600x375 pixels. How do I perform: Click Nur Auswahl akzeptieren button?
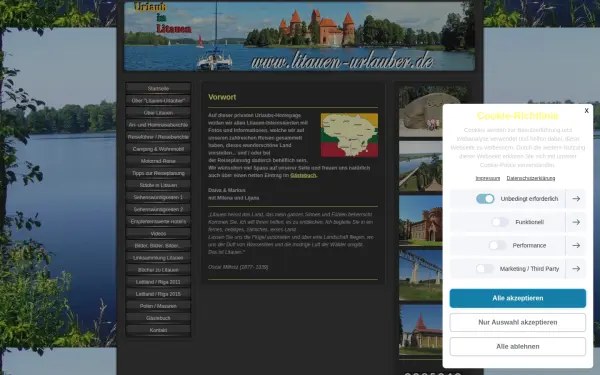(x=517, y=322)
